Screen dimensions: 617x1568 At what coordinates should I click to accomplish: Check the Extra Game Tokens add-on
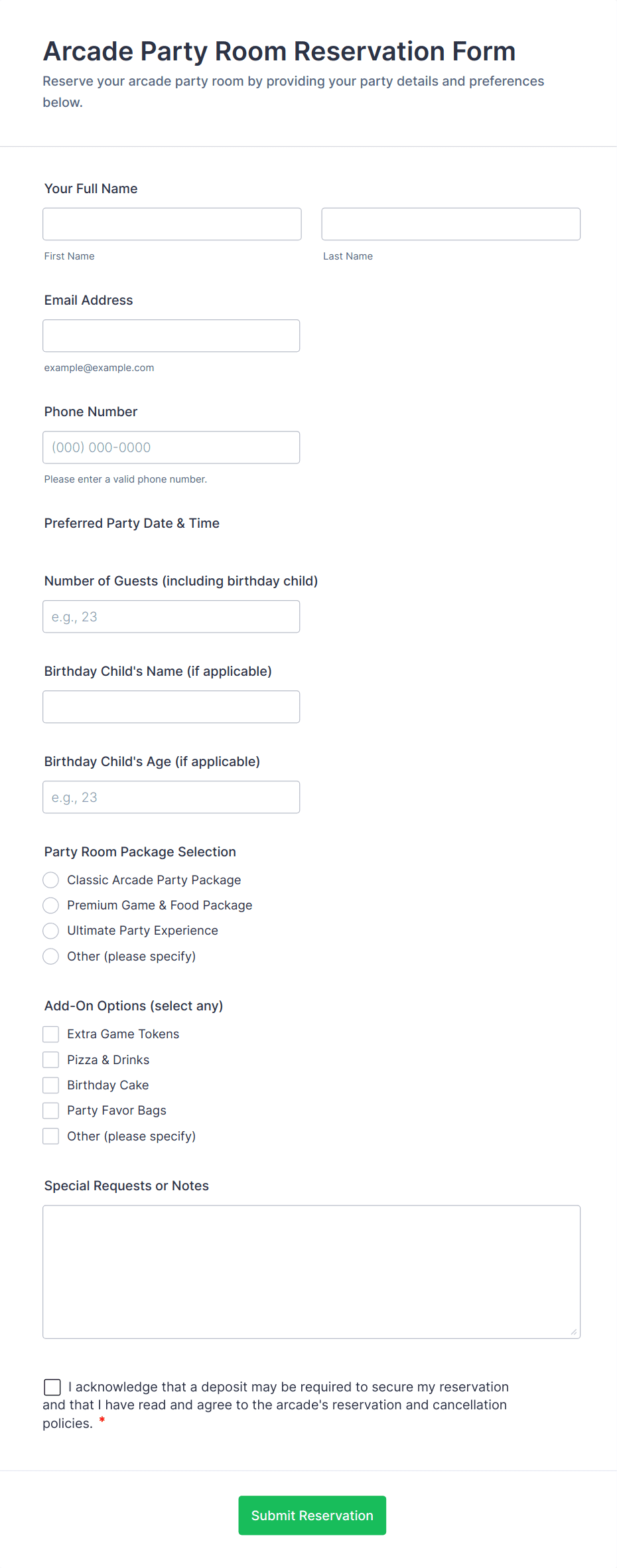click(x=51, y=1034)
